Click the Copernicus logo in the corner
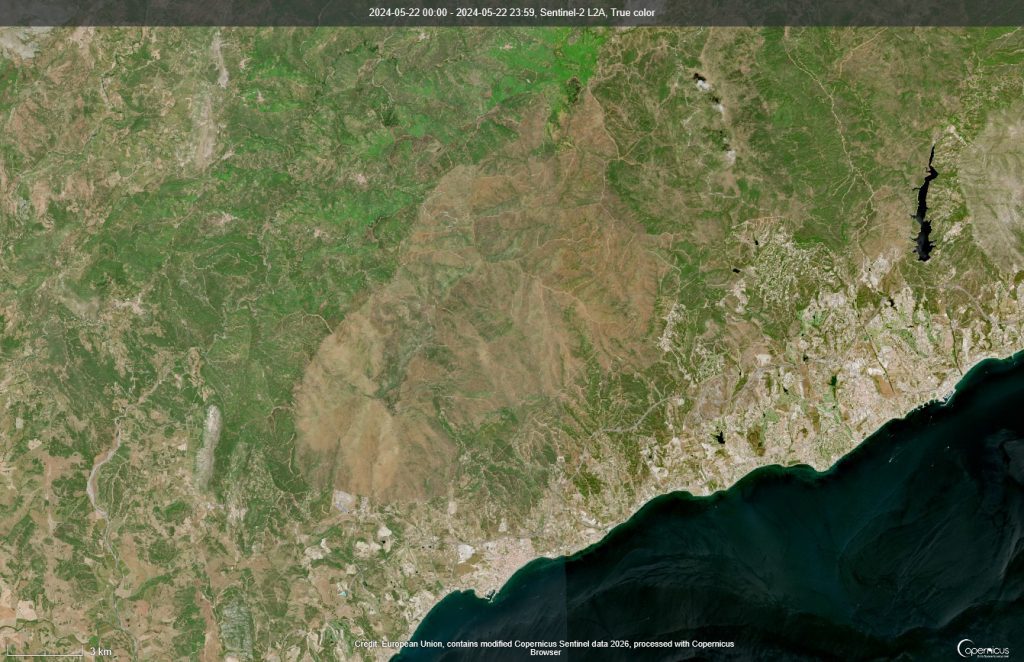 (983, 648)
